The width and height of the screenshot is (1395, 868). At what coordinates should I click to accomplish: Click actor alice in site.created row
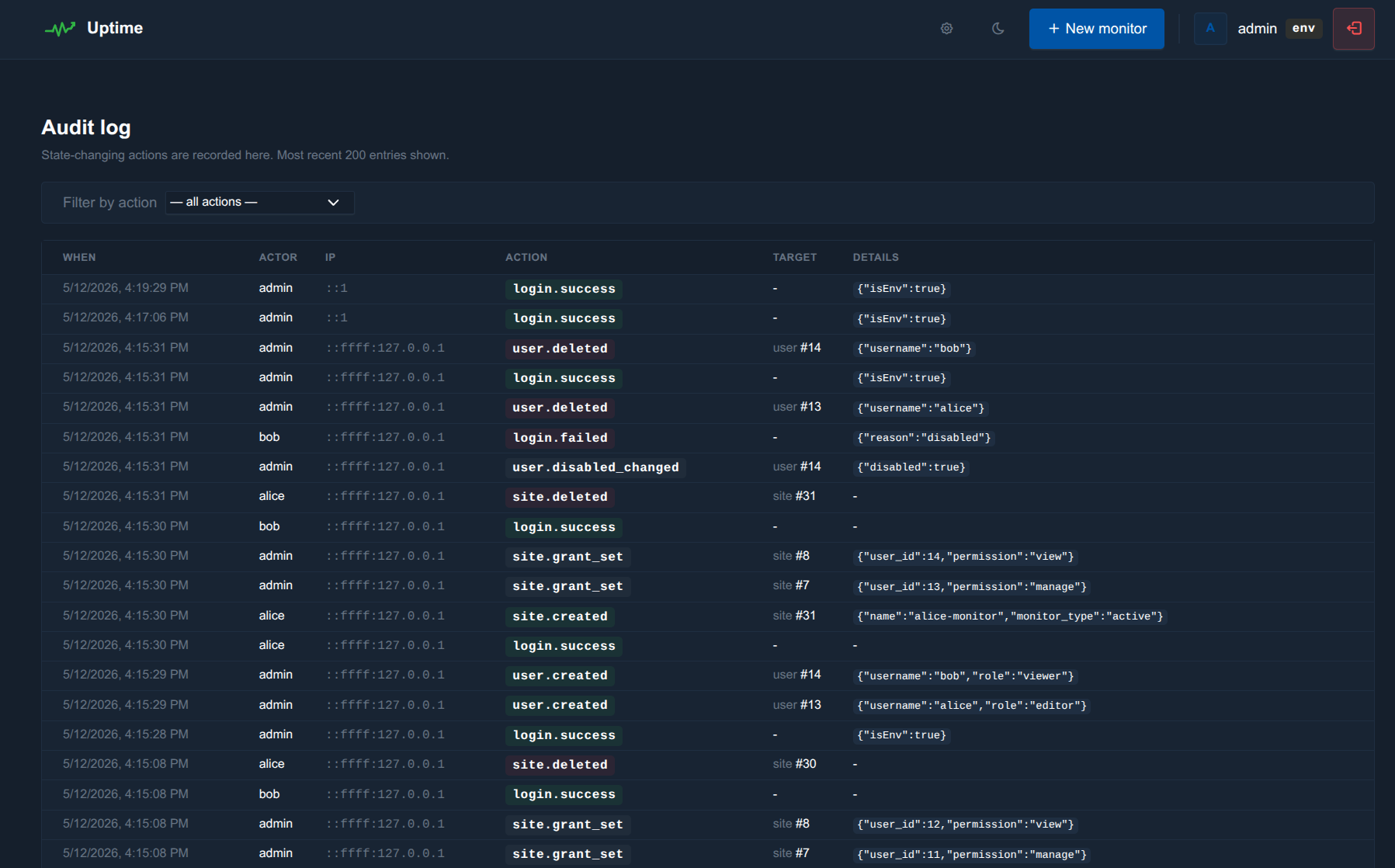[x=272, y=616]
